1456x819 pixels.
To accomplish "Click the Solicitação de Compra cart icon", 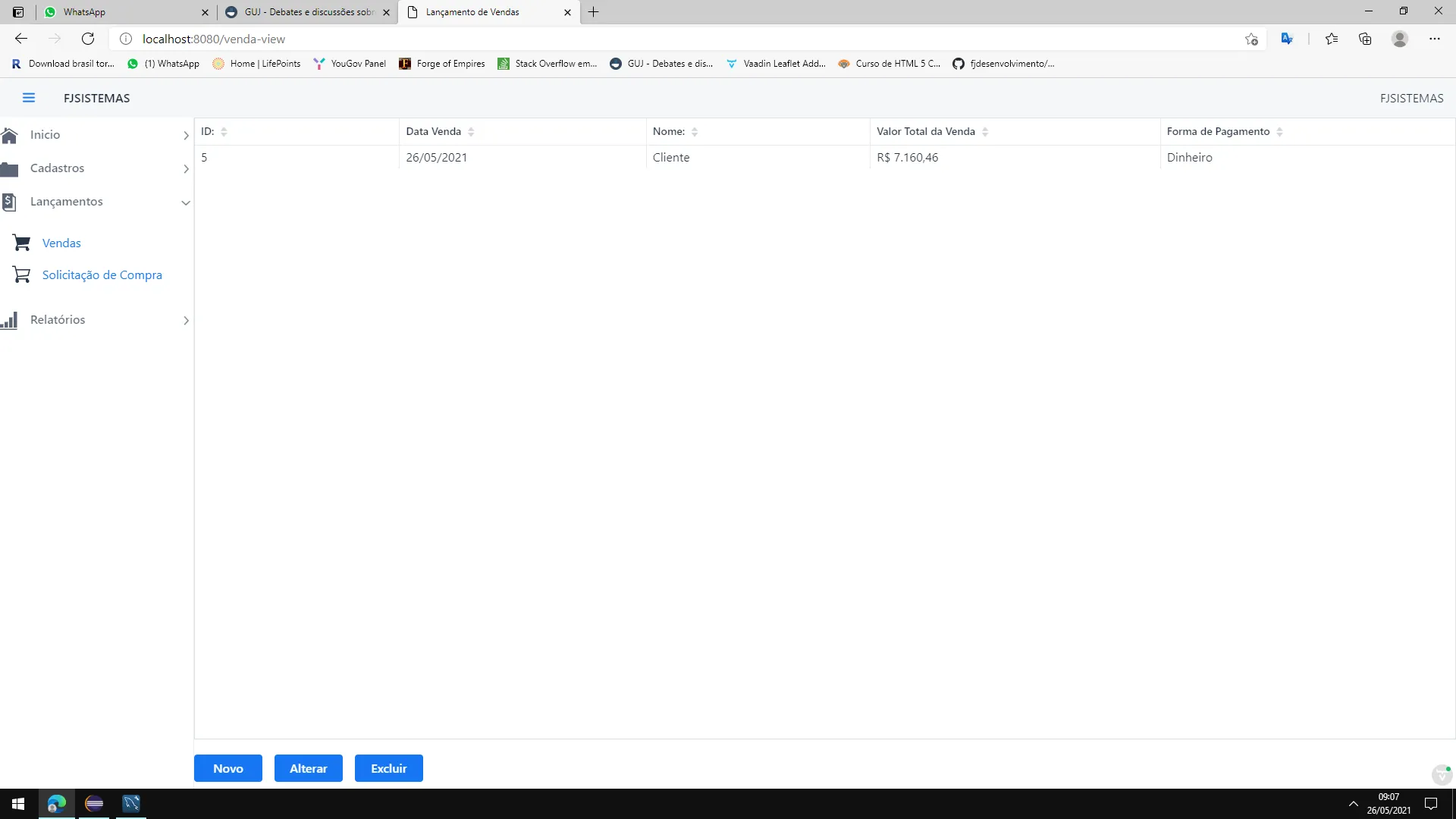I will click(21, 275).
